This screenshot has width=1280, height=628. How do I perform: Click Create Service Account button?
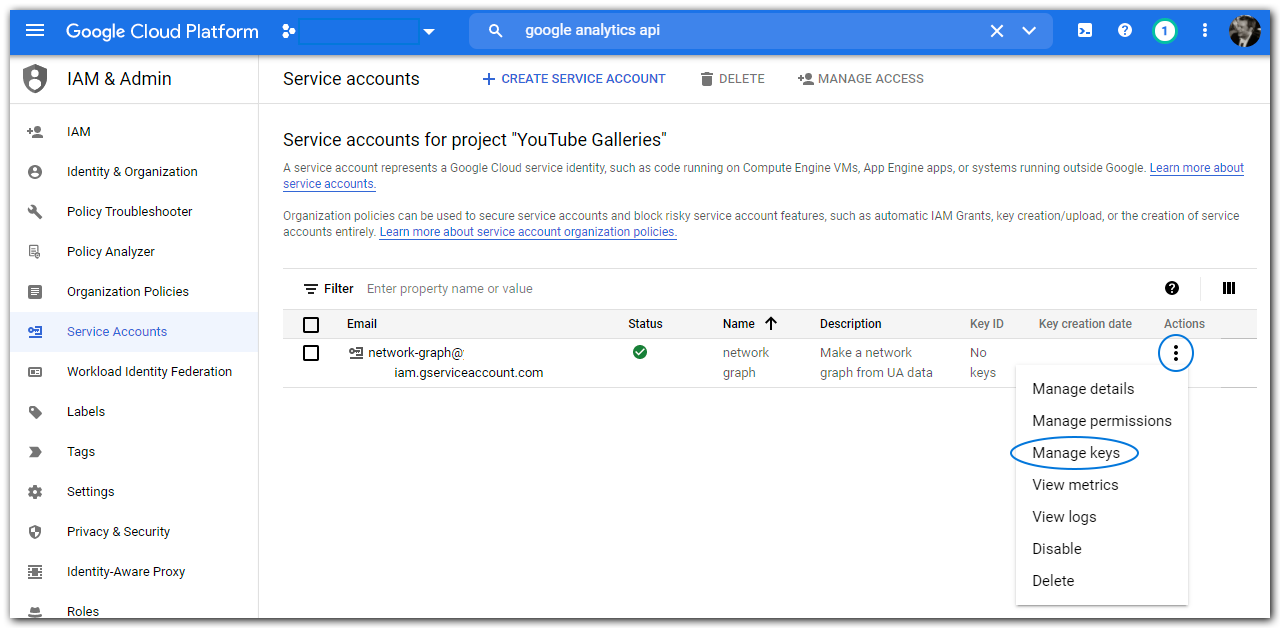pyautogui.click(x=573, y=79)
